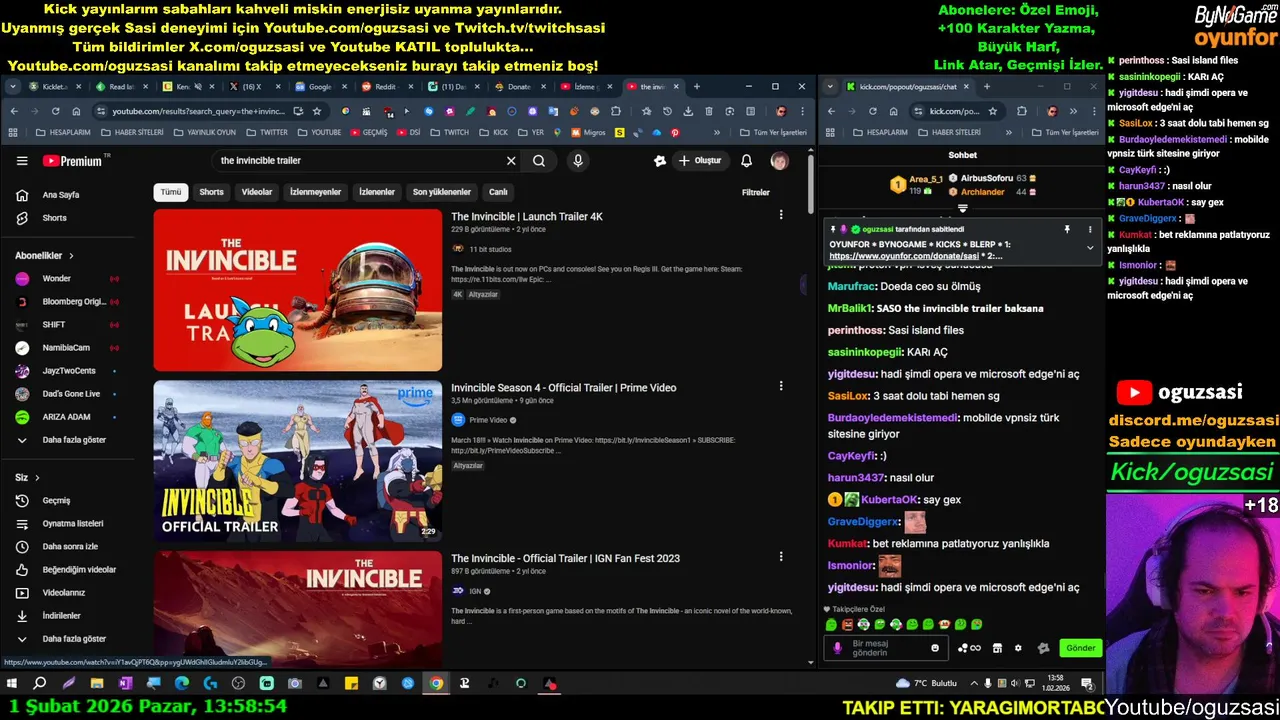Open the TWITCH bookmark folder
Image resolution: width=1280 pixels, height=720 pixels.
tap(449, 132)
